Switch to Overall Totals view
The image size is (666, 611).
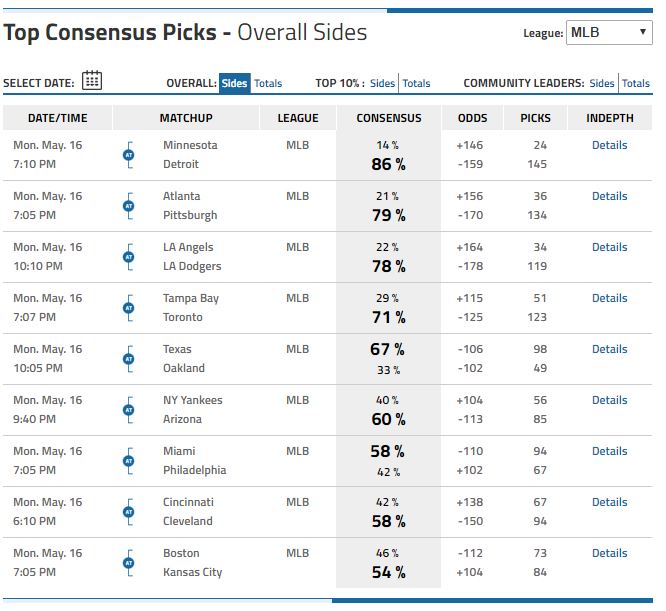tap(268, 84)
